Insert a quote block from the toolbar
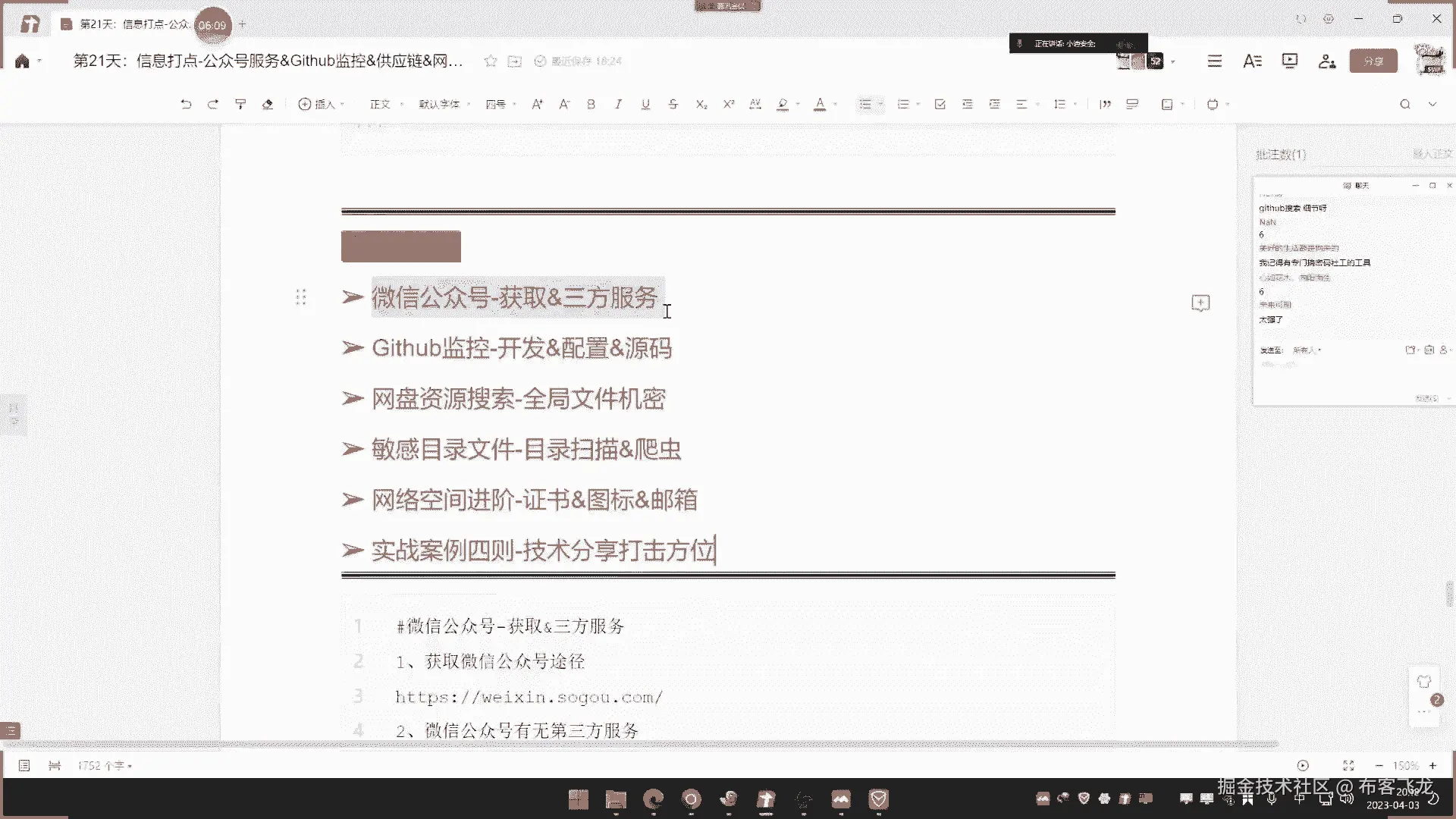1456x819 pixels. point(1105,105)
